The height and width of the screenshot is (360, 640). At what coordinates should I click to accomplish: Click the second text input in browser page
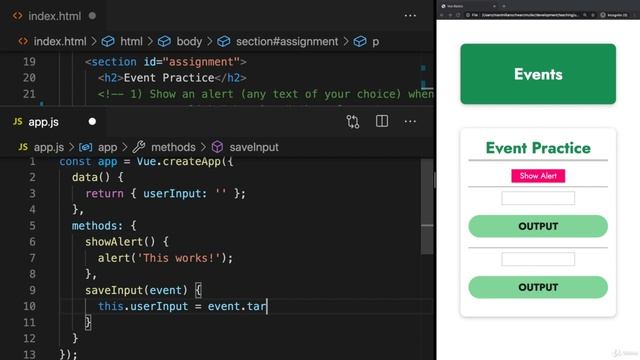click(538, 259)
